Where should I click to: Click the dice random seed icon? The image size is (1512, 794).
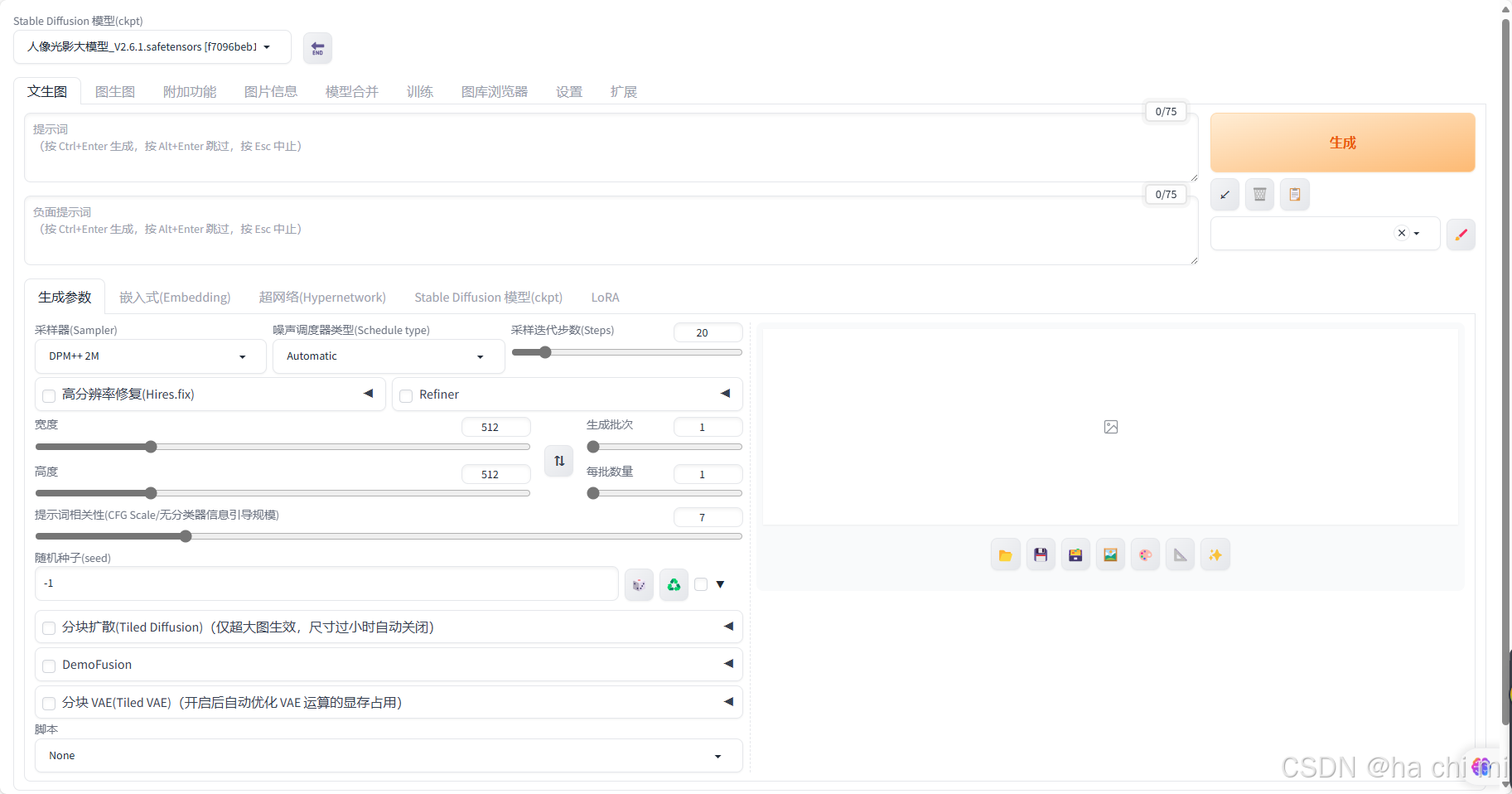click(639, 584)
